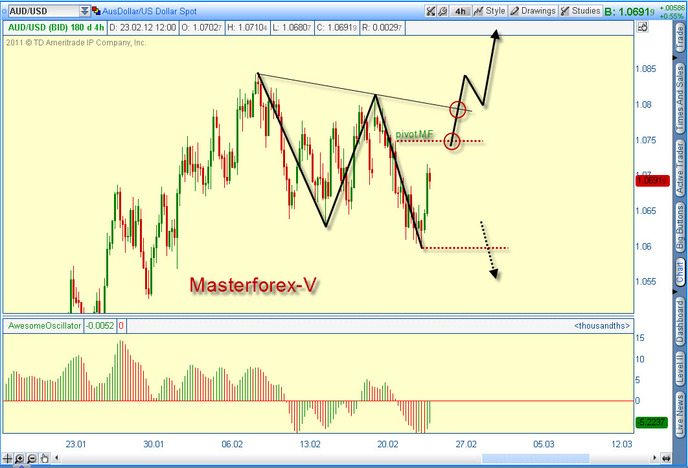Click the +0.55% change value
This screenshot has height=468, width=688.
pyautogui.click(x=671, y=16)
